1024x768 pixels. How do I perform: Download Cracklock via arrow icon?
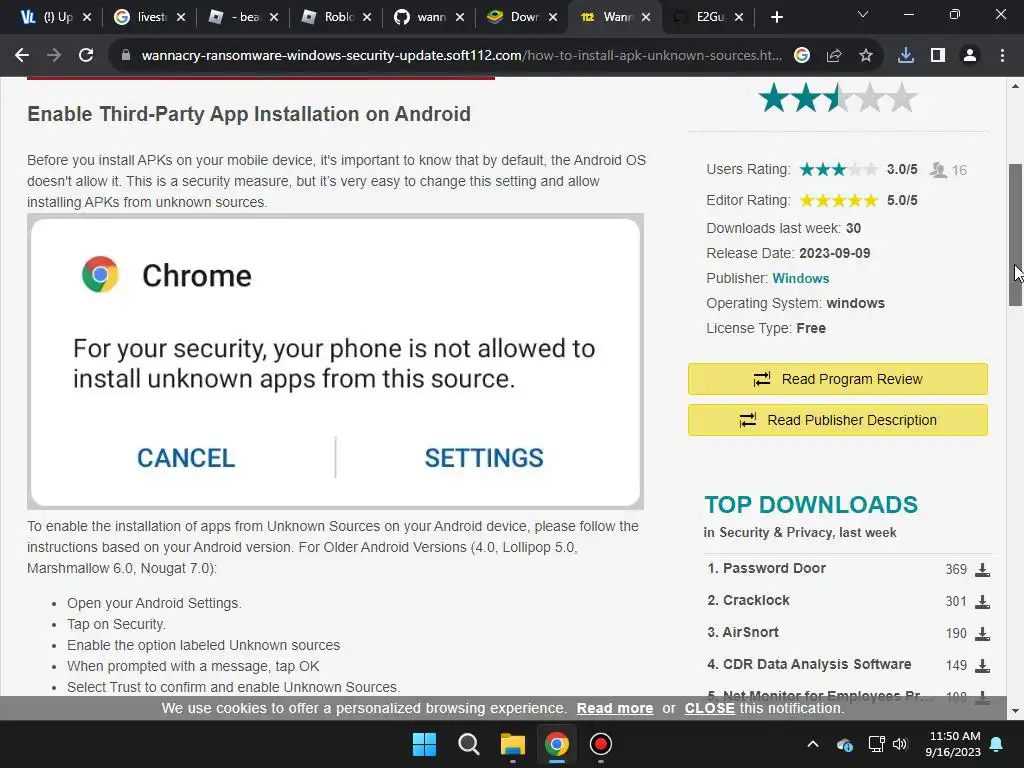click(x=982, y=601)
